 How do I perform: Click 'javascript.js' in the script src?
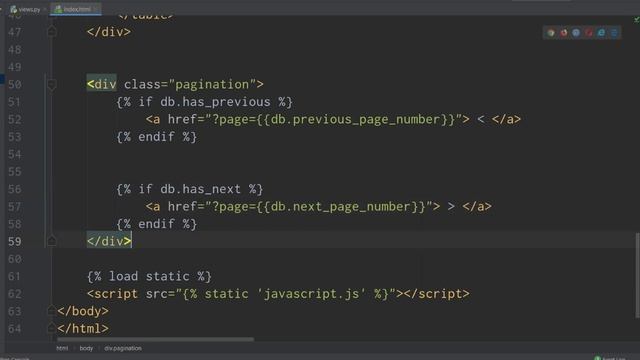[311, 294]
